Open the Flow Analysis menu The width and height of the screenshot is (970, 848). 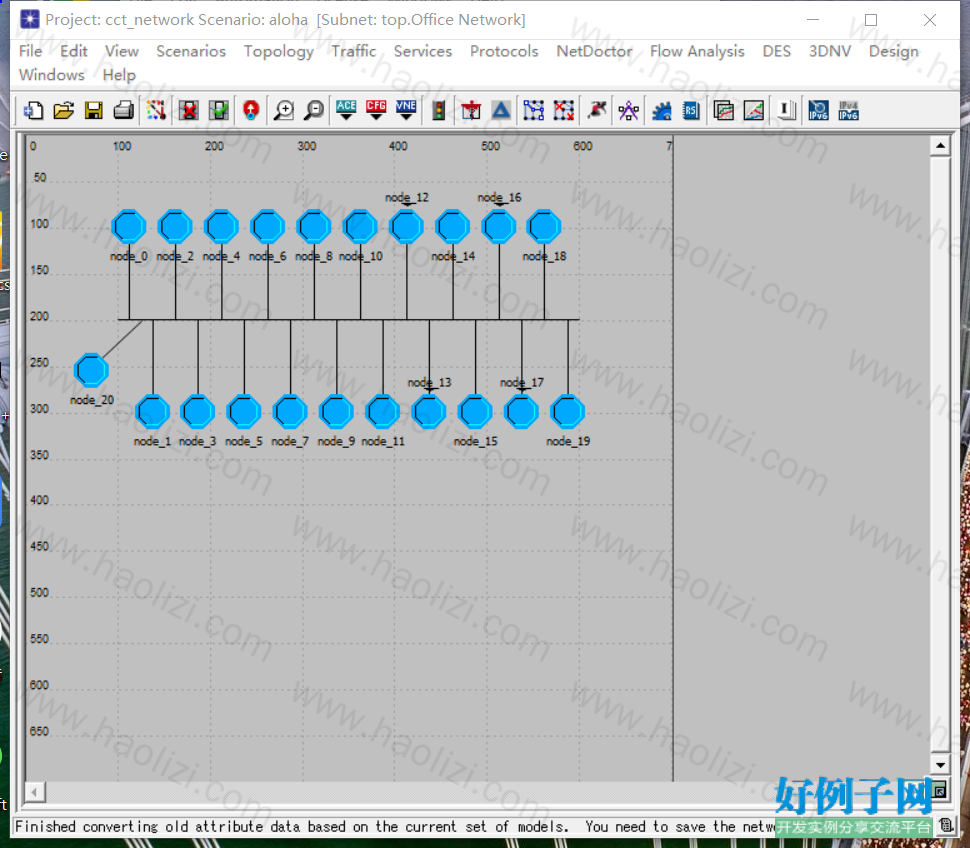point(697,51)
